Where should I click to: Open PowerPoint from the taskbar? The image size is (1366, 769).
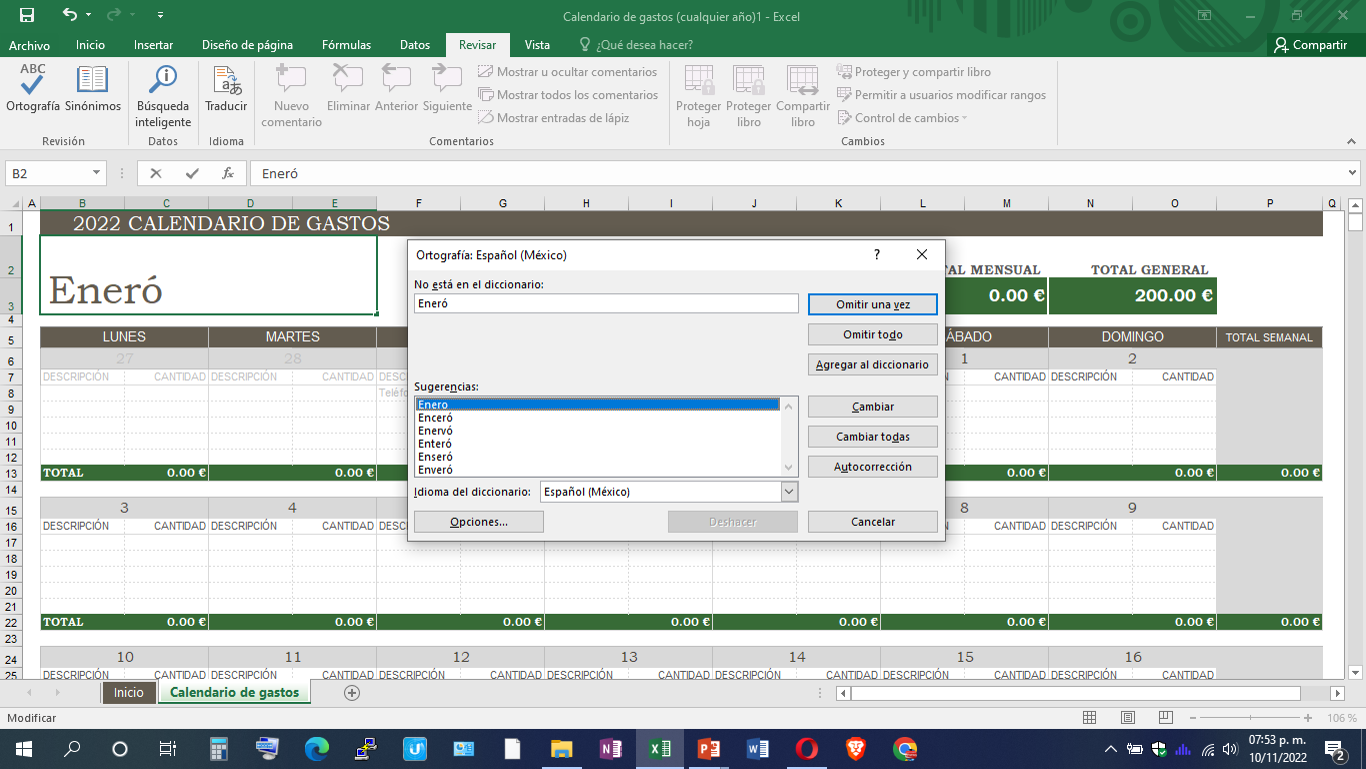click(x=708, y=748)
